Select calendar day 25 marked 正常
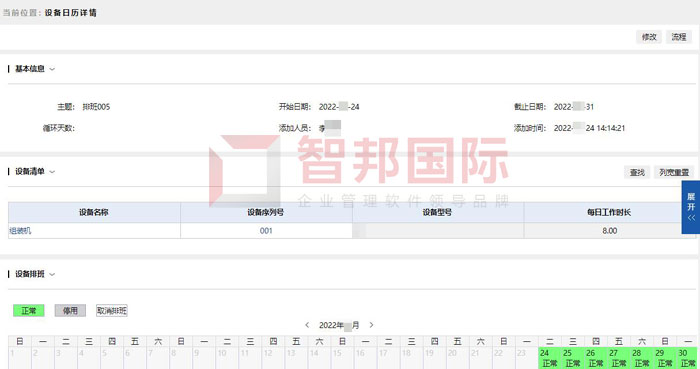 [573, 358]
